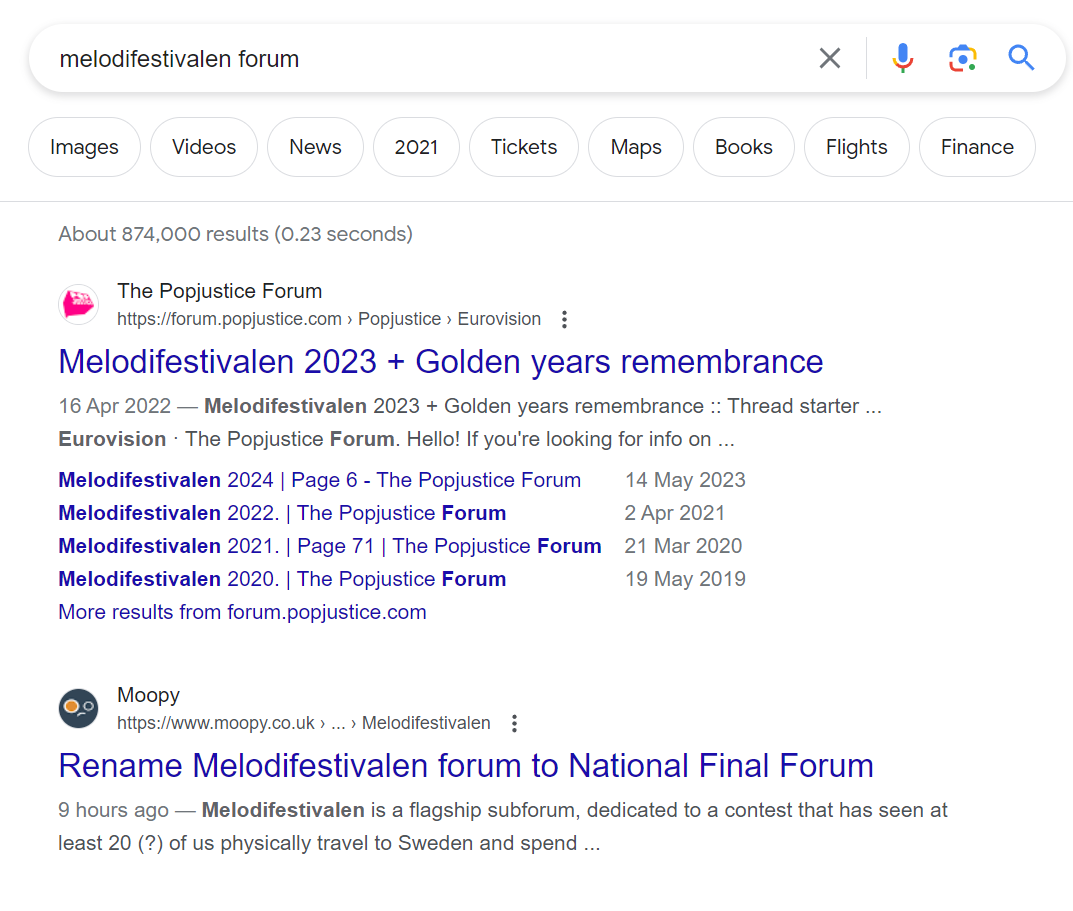Click the '16 Apr 2022' snippet date
This screenshot has width=1073, height=911.
coord(114,407)
